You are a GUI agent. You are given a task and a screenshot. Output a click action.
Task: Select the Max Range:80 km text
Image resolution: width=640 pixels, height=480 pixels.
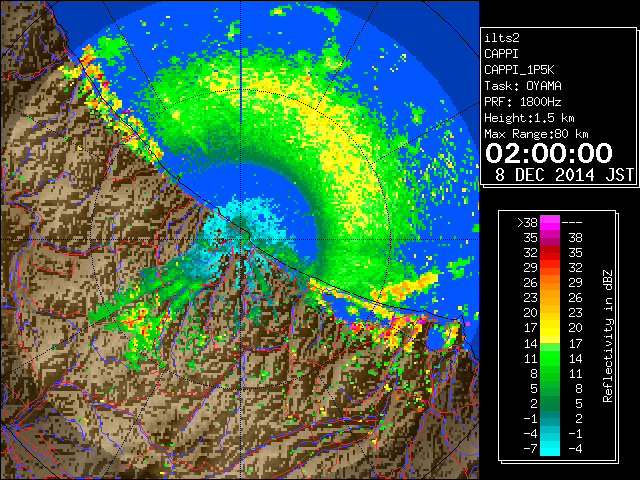click(x=536, y=134)
